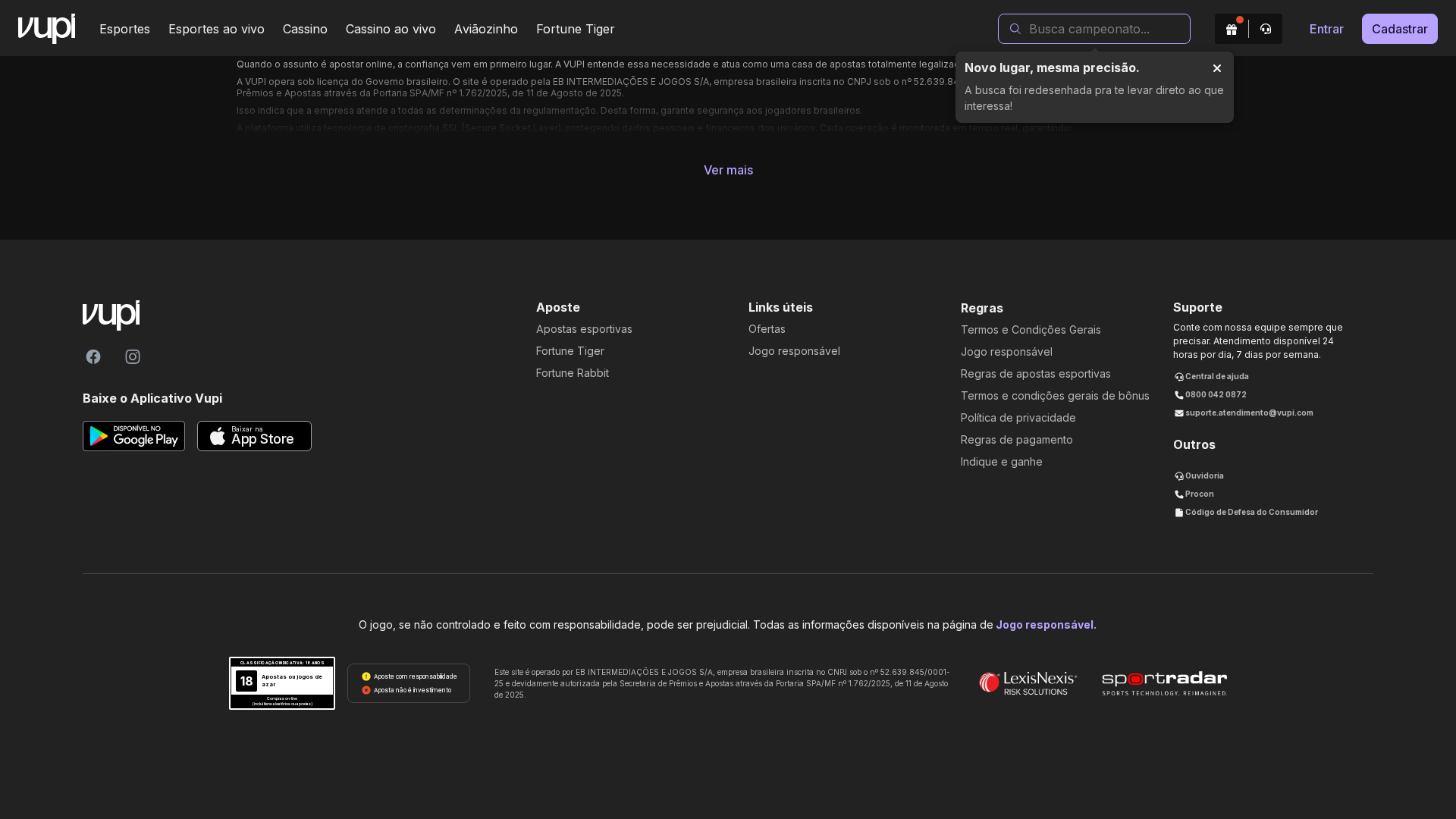
Task: Follow the highlighted Jogo responsável link in disclaimer
Action: click(1046, 625)
